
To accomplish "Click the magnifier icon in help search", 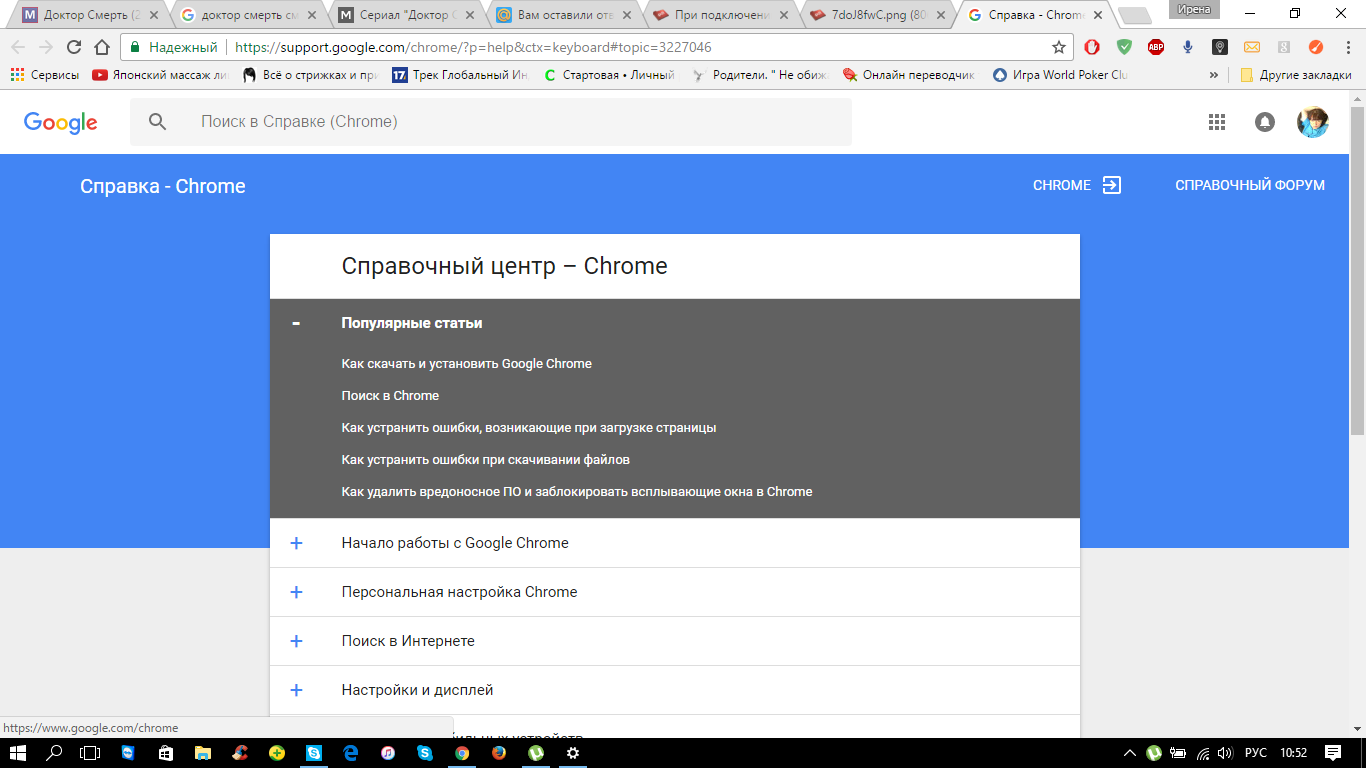I will 158,121.
